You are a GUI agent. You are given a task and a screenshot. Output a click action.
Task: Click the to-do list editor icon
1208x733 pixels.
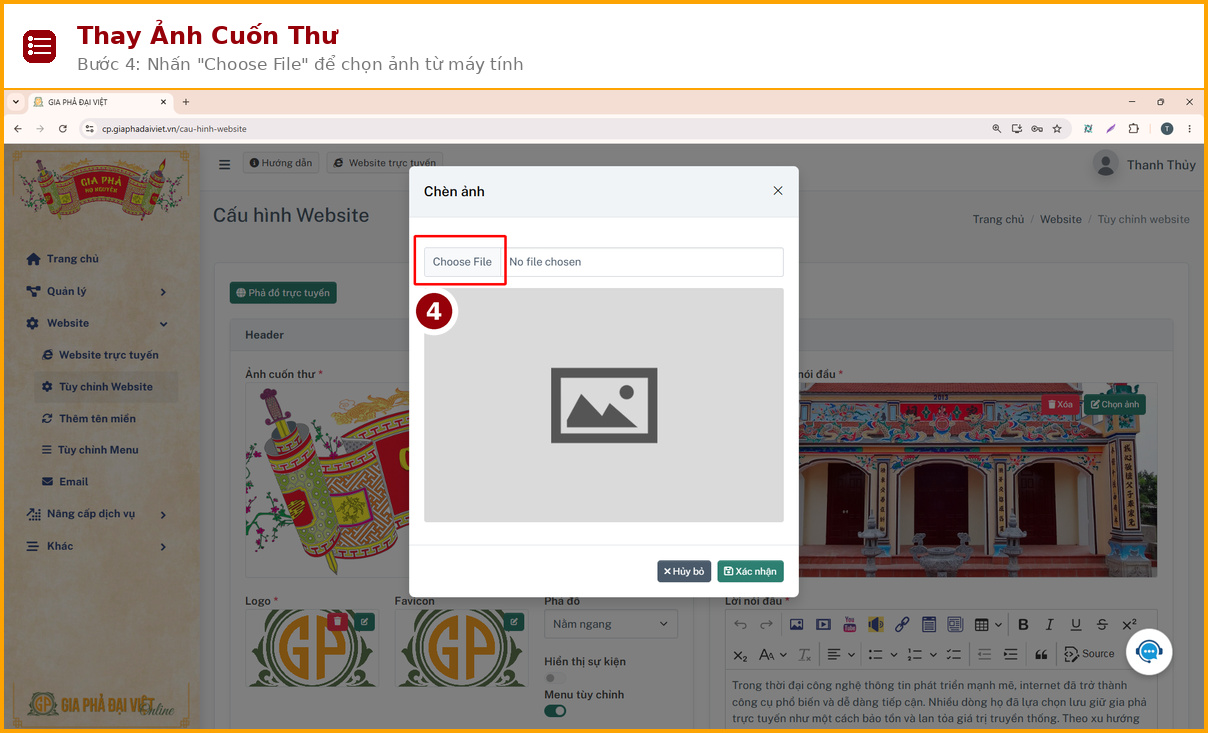[953, 655]
